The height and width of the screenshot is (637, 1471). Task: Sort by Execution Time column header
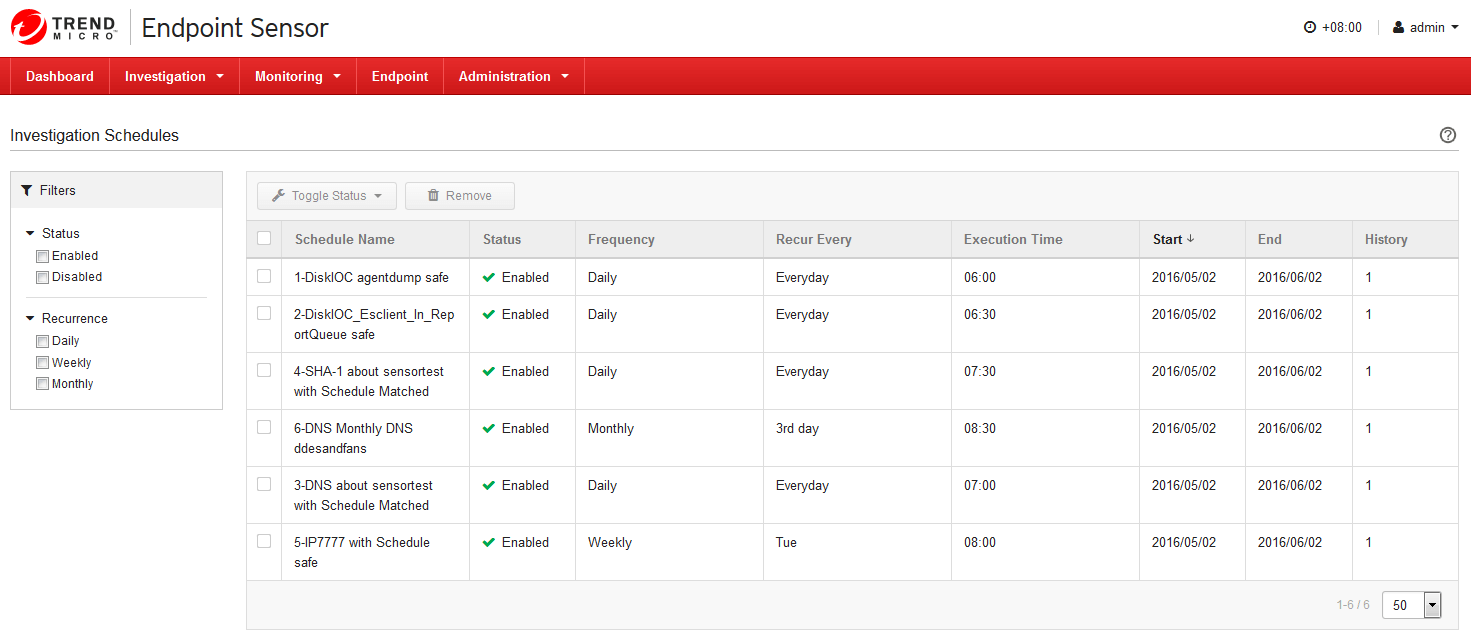click(x=1013, y=239)
